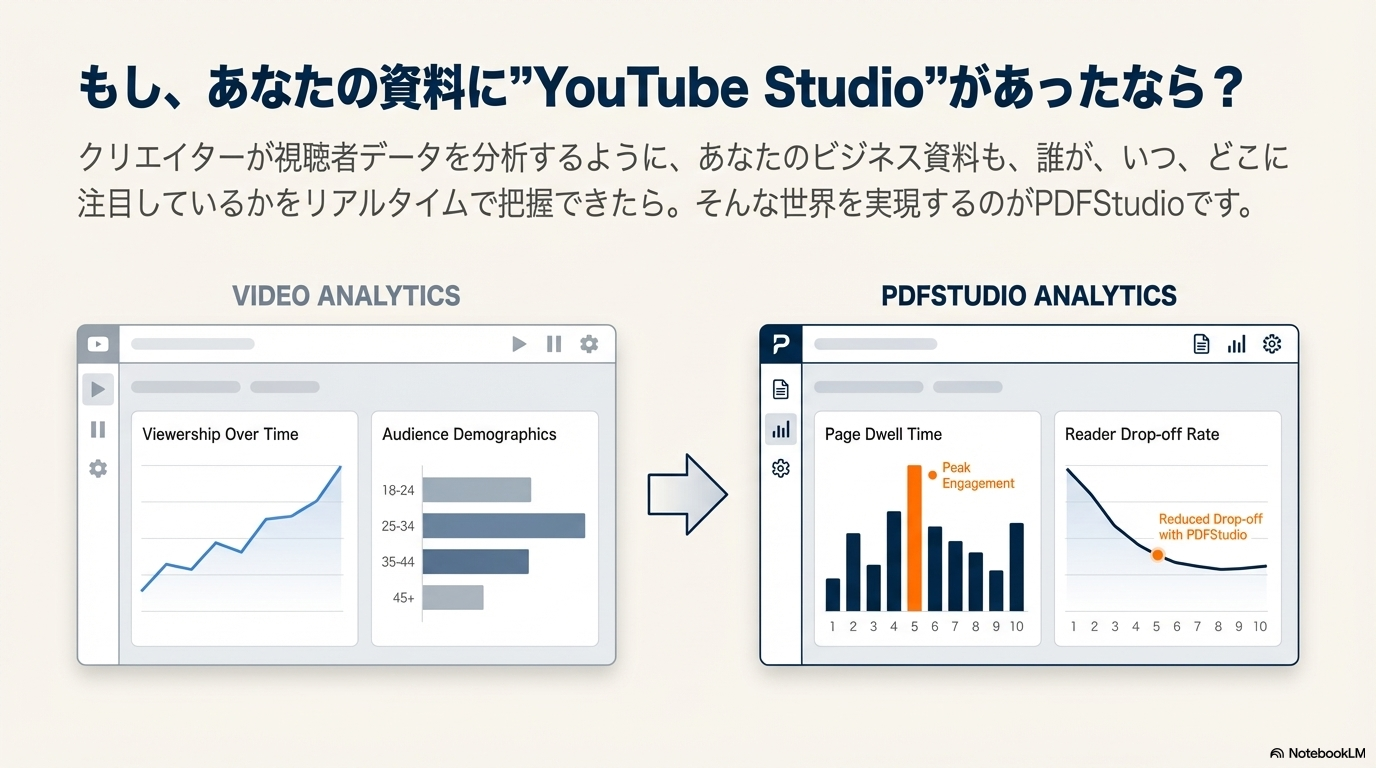Select the 45+ demographics bar
The height and width of the screenshot is (768, 1376).
coord(453,598)
